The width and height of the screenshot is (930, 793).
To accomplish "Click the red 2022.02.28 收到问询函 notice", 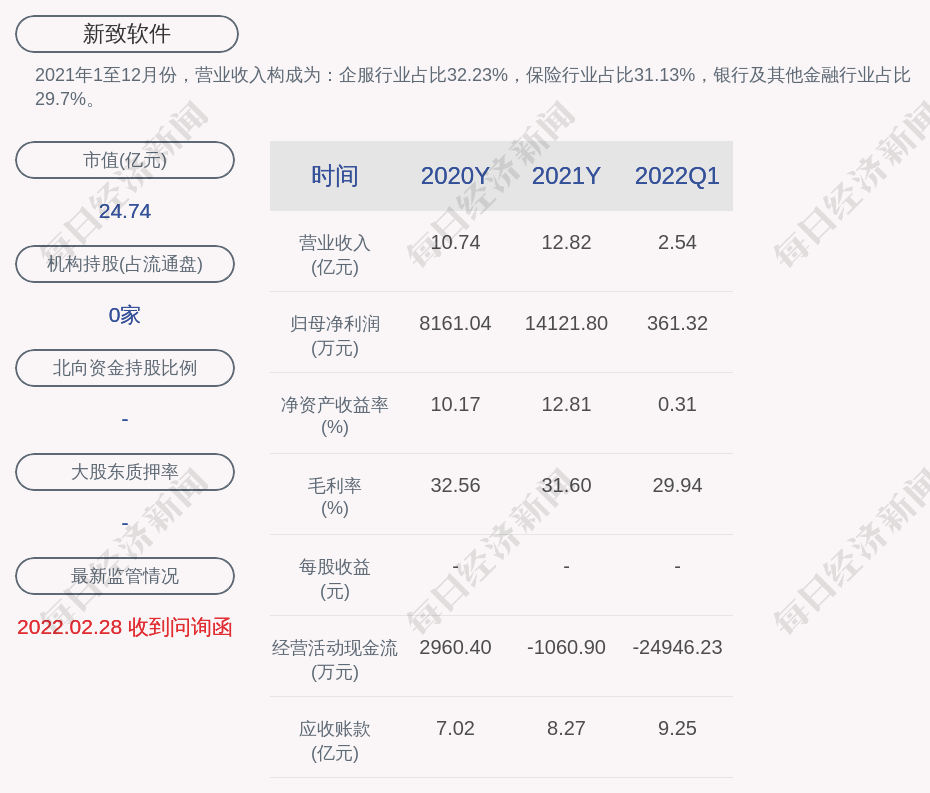I will 125,628.
